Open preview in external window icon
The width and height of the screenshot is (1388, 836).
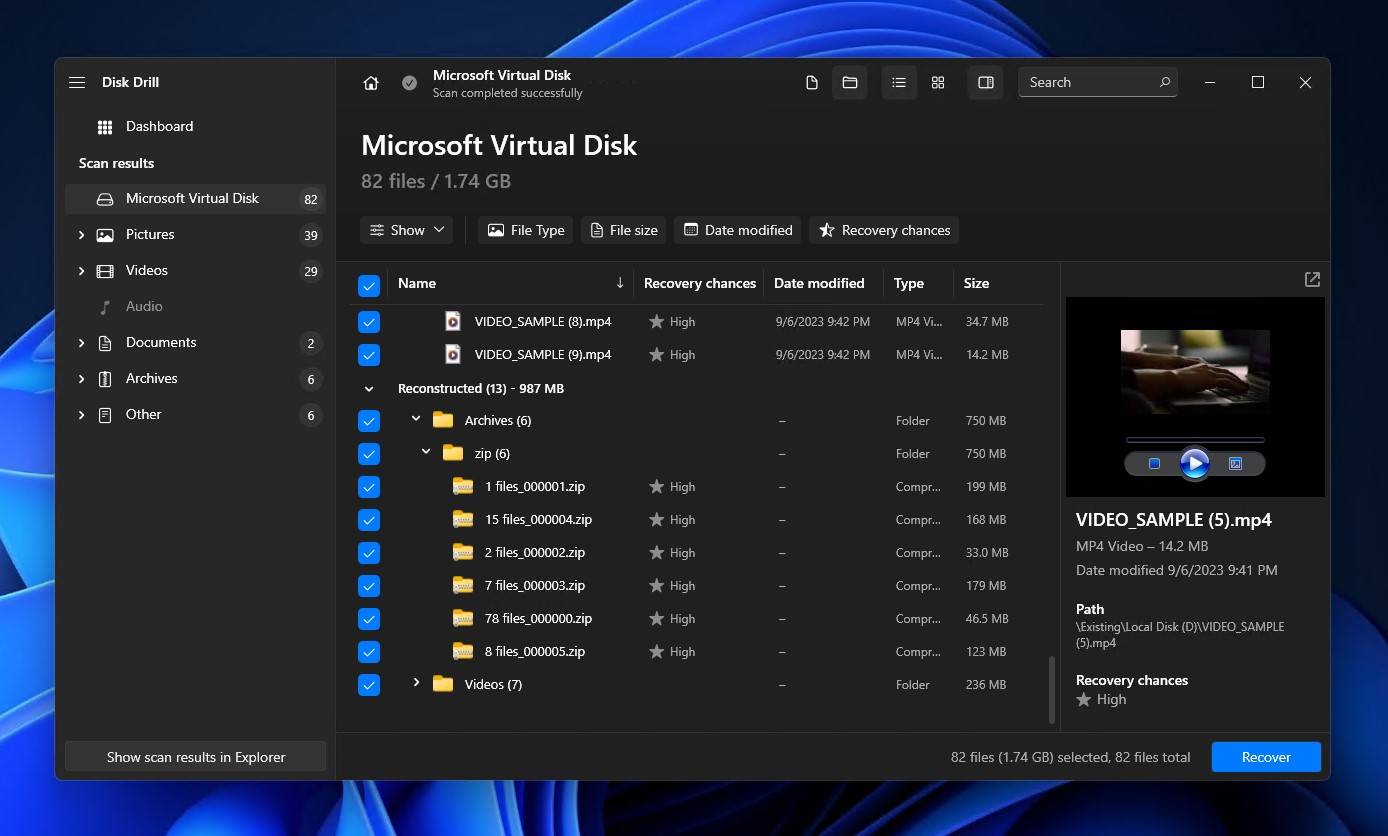(x=1312, y=280)
